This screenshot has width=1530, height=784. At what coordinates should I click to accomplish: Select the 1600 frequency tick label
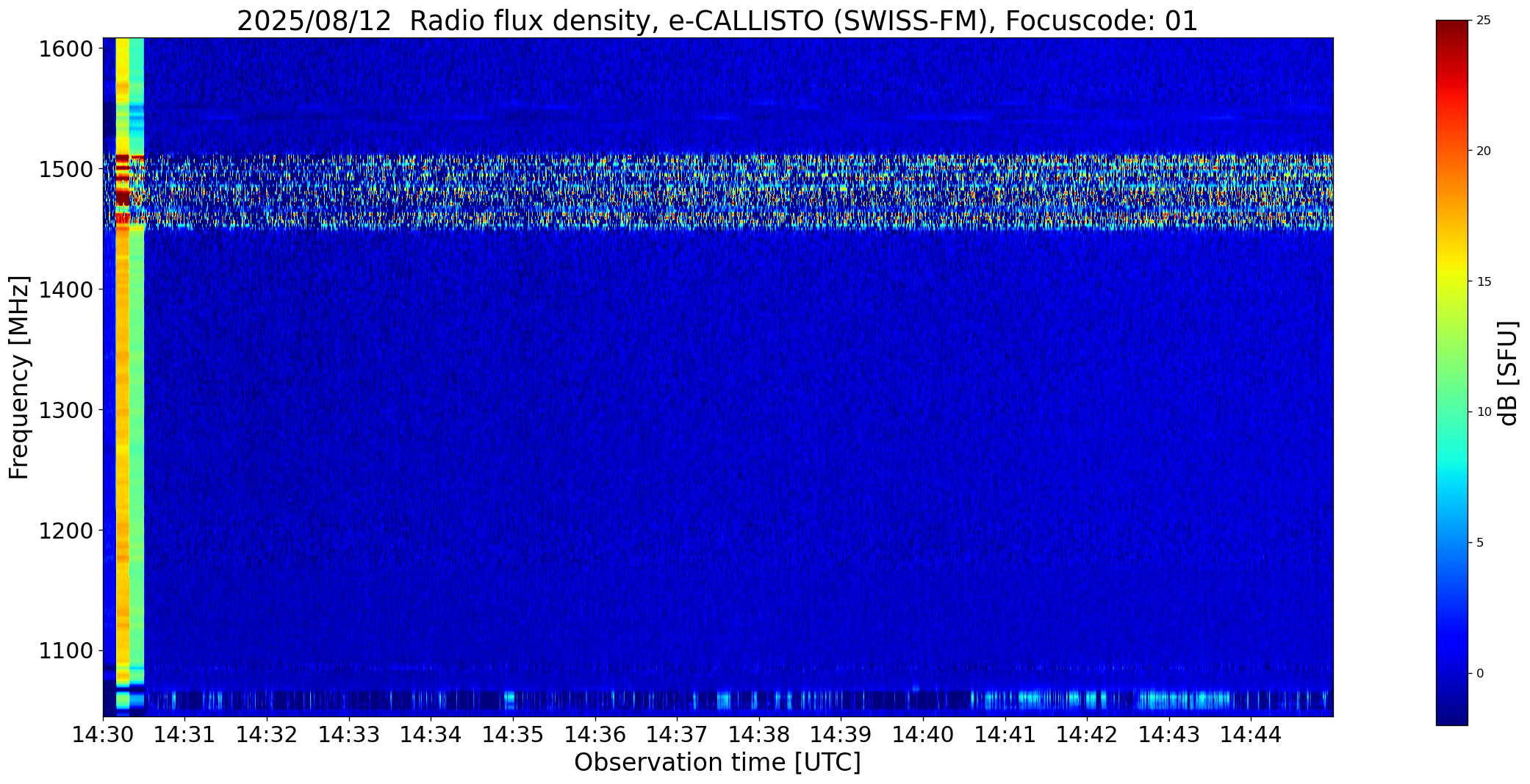click(x=65, y=49)
